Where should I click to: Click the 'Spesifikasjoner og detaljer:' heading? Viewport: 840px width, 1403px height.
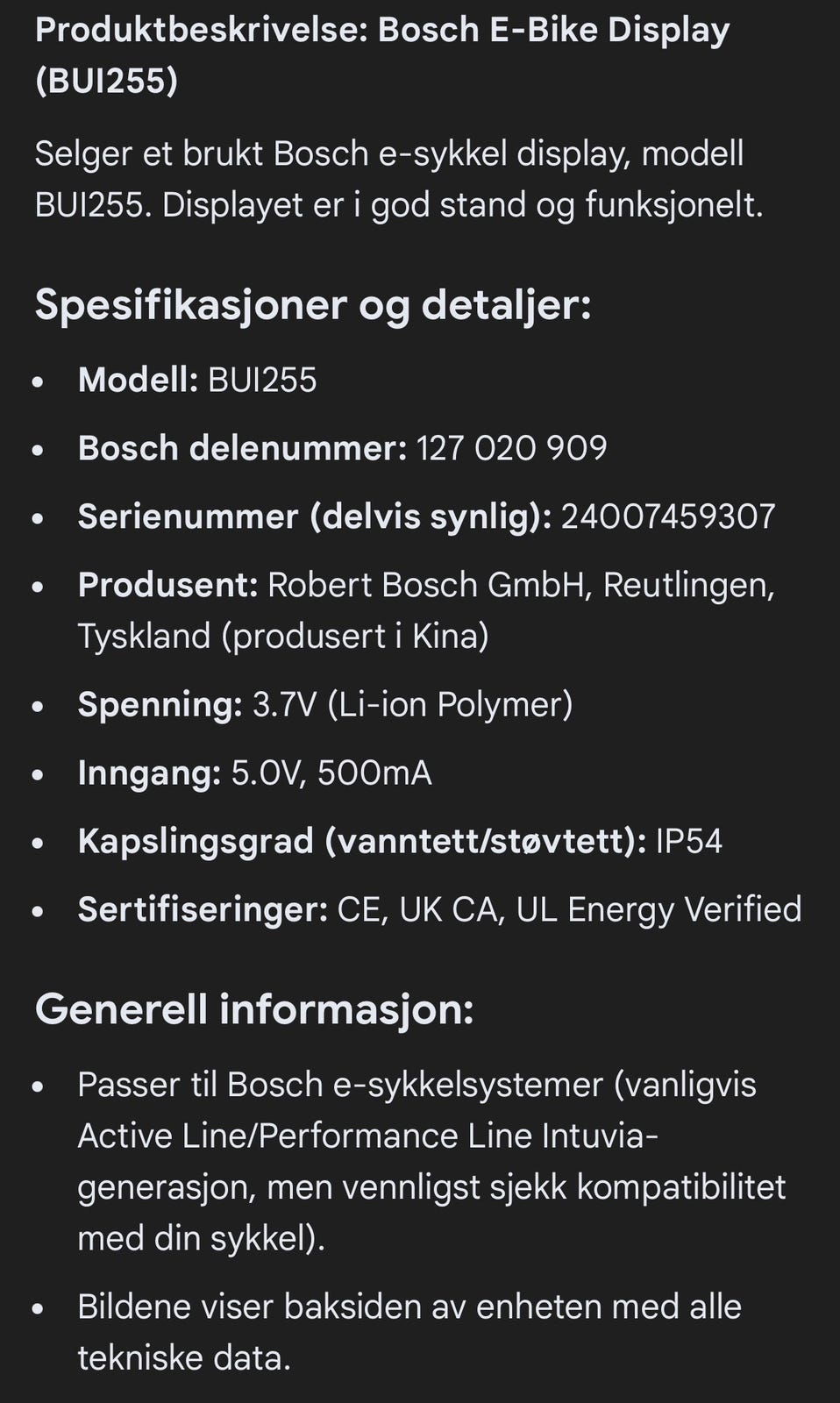[x=313, y=305]
